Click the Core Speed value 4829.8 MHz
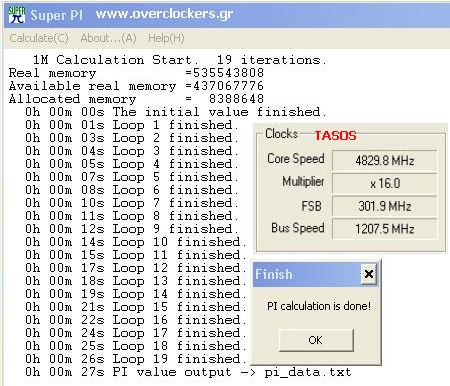The height and width of the screenshot is (386, 450). tap(384, 161)
